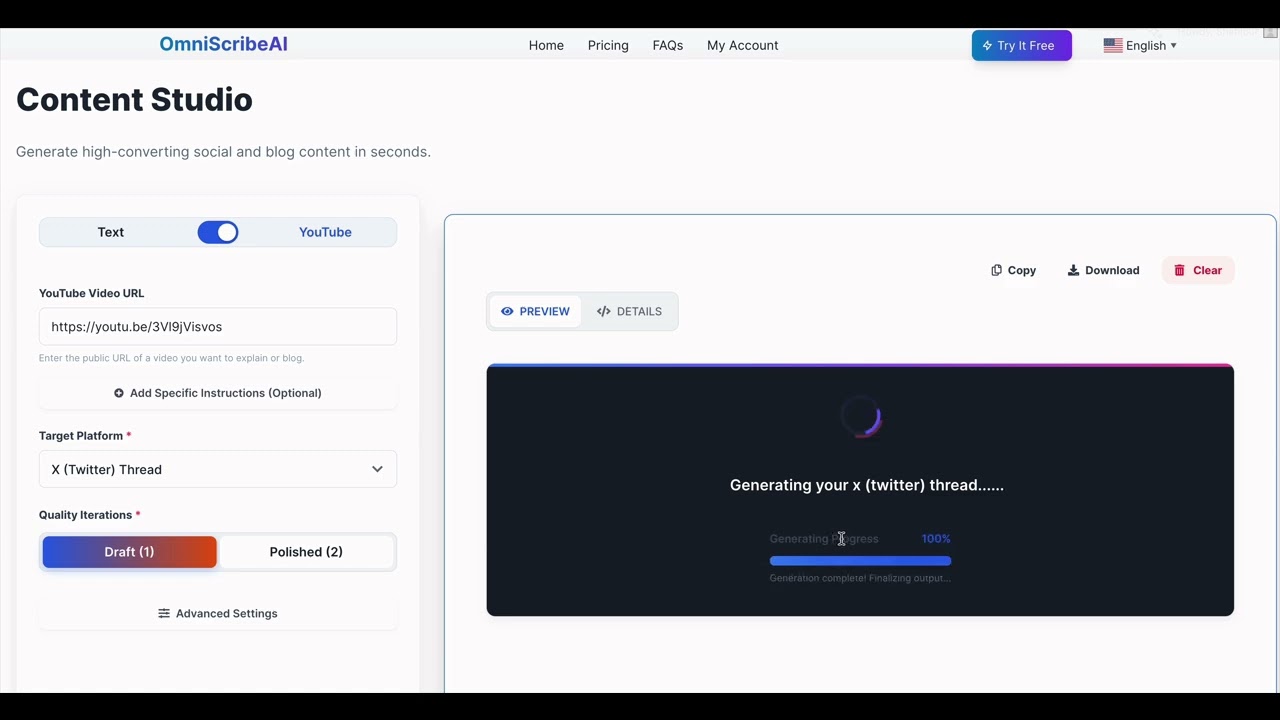Select the Text input mode label
The width and height of the screenshot is (1280, 720).
[x=111, y=232]
